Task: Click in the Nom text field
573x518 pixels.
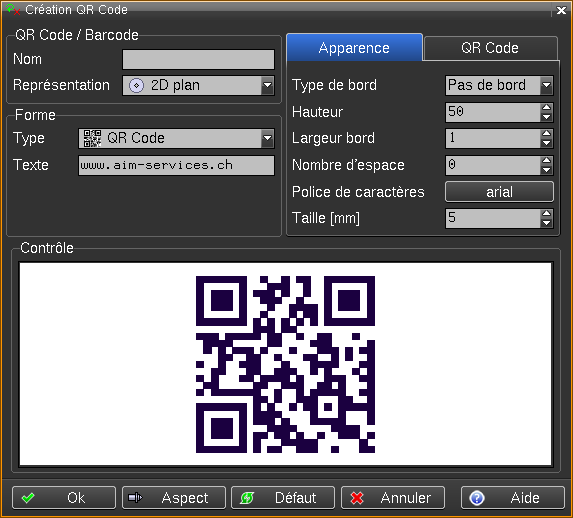Action: 198,60
